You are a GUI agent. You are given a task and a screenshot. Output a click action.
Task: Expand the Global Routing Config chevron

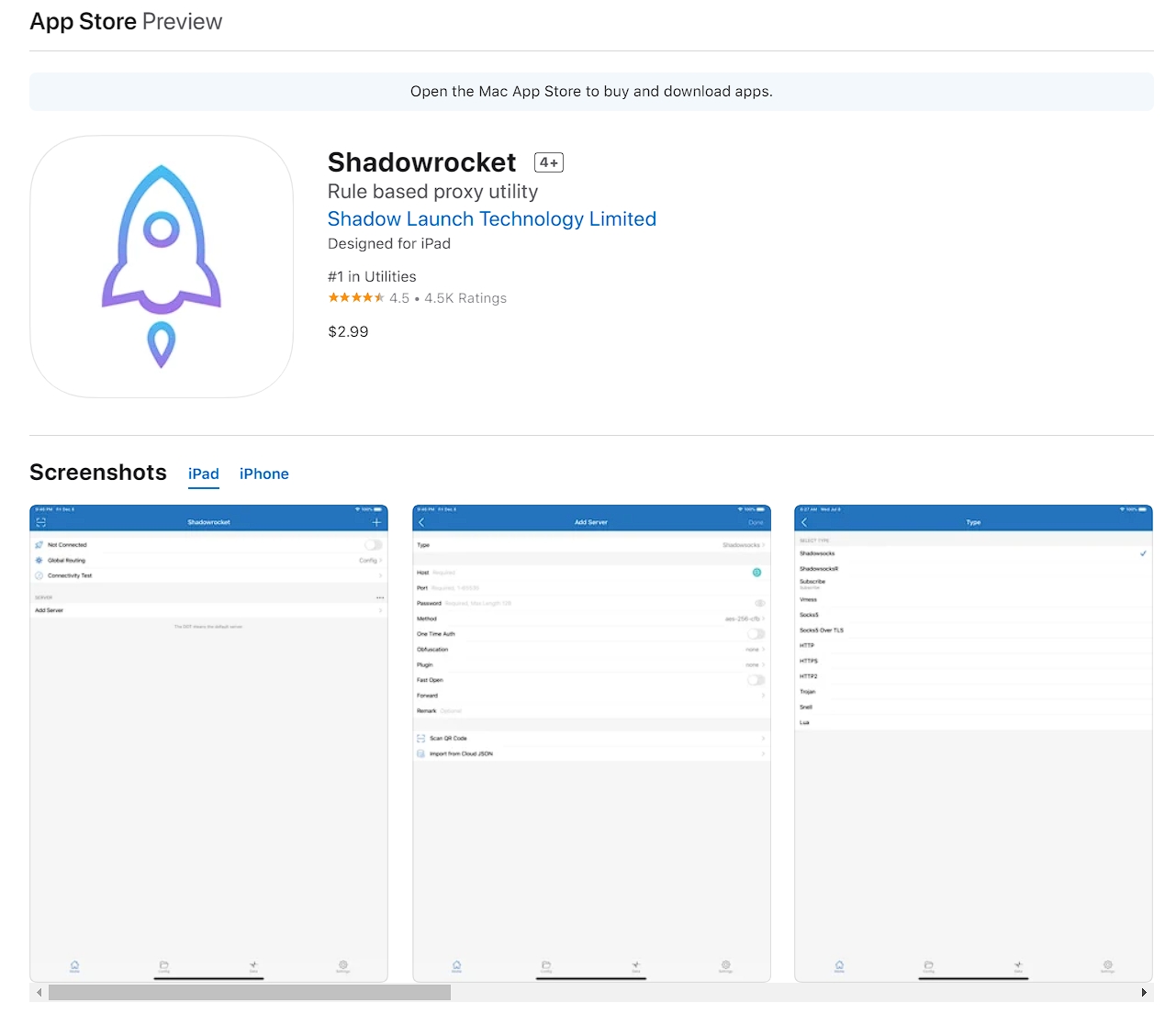(371, 561)
